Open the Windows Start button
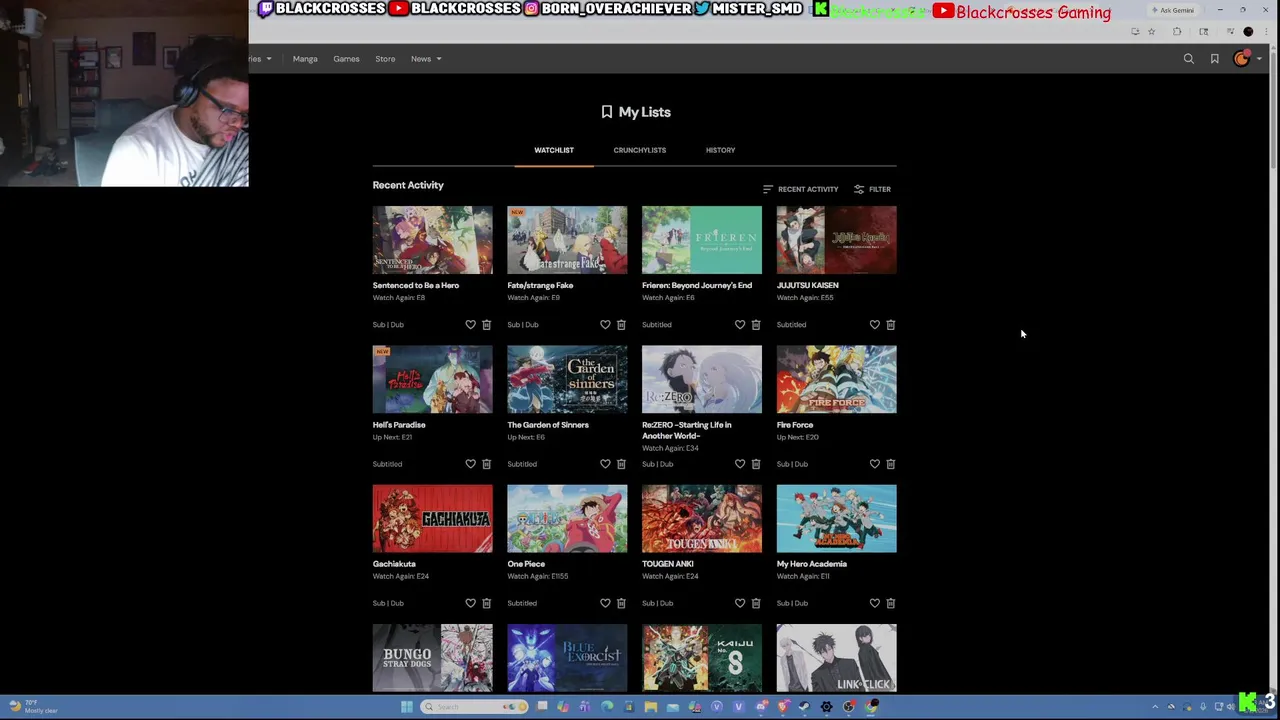Image resolution: width=1280 pixels, height=720 pixels. click(x=407, y=707)
